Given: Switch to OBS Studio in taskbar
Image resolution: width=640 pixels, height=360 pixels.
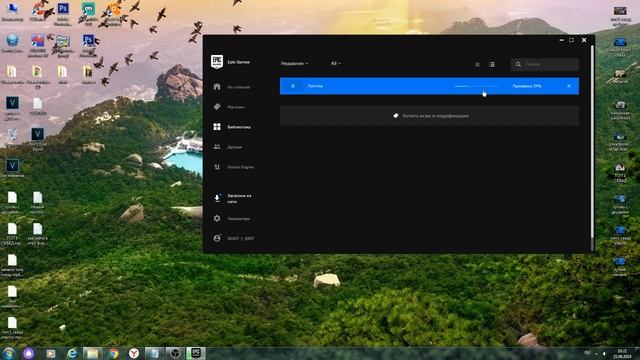Looking at the screenshot, I should [x=175, y=353].
